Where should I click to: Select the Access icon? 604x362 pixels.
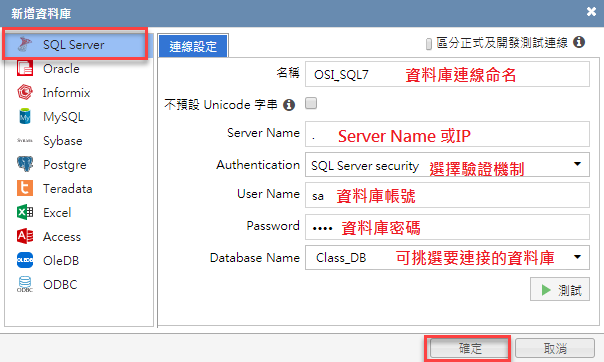pyautogui.click(x=25, y=236)
